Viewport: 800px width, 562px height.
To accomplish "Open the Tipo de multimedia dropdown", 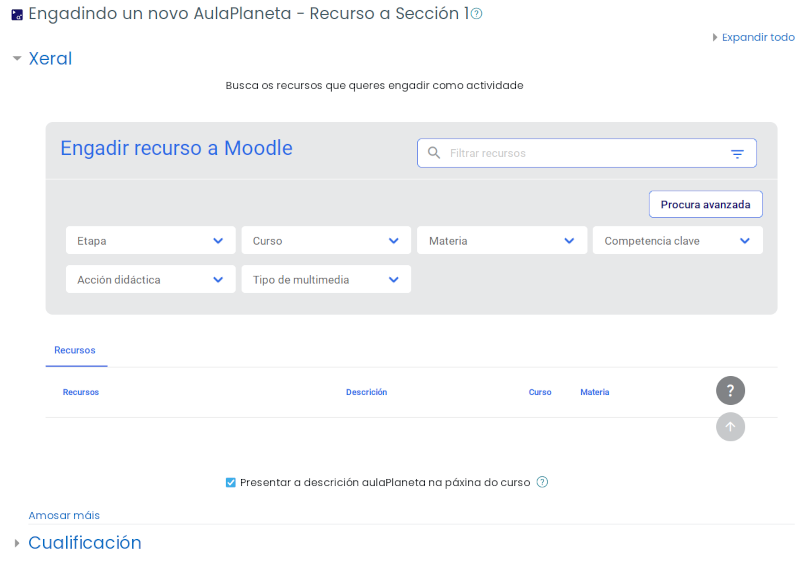I will [326, 280].
